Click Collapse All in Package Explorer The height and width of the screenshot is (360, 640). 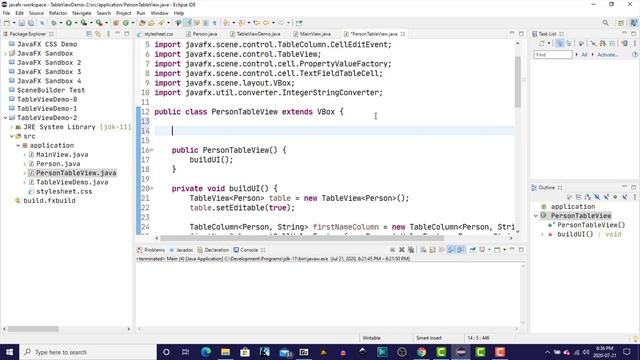(89, 34)
